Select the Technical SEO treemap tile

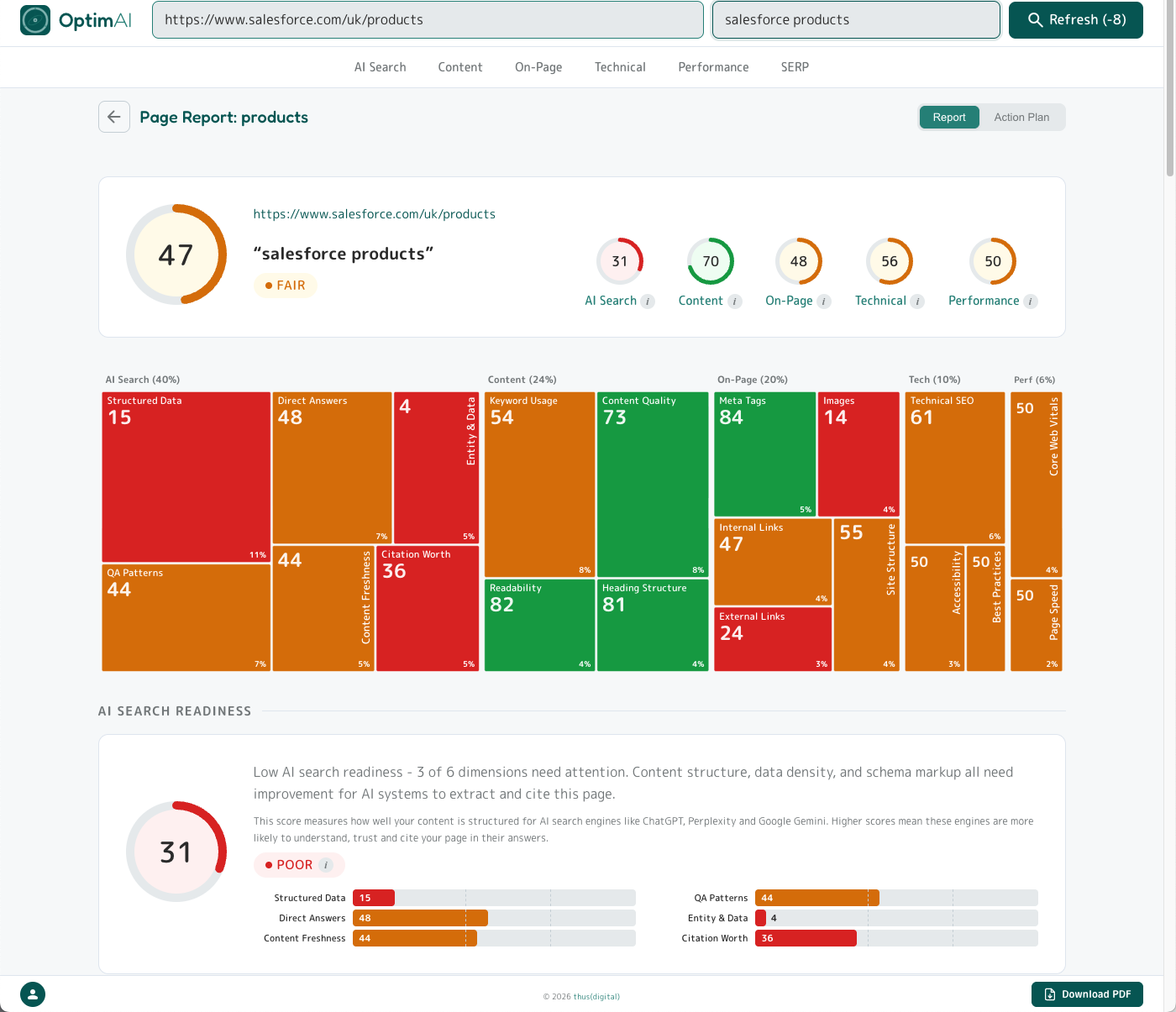(955, 468)
